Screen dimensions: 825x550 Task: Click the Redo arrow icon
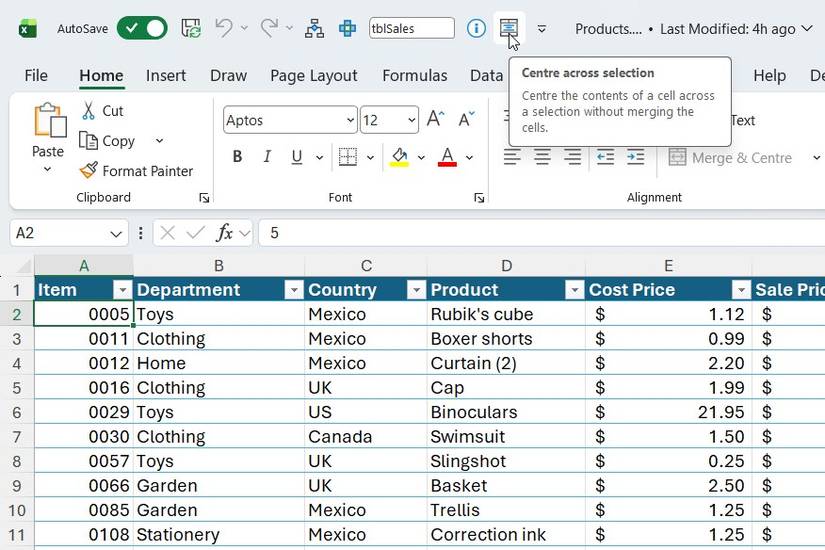269,28
